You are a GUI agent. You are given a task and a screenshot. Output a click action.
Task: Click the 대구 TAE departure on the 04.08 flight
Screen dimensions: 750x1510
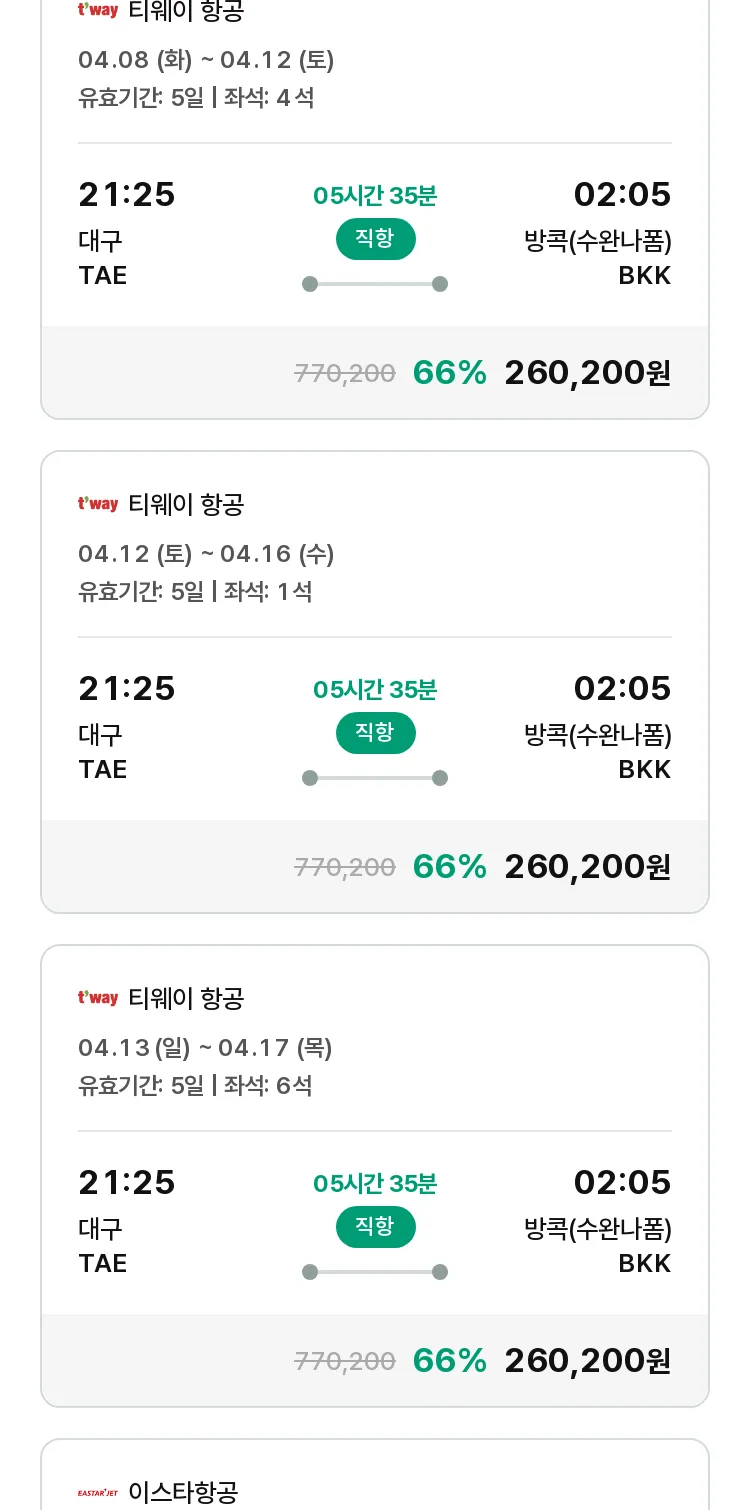click(x=102, y=257)
